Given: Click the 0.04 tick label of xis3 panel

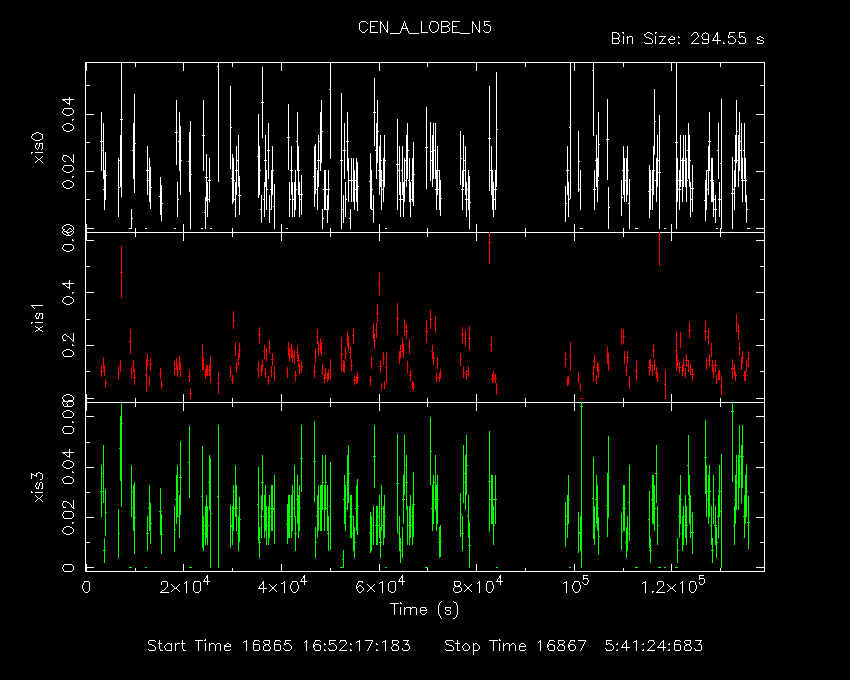Looking at the screenshot, I should (x=68, y=467).
